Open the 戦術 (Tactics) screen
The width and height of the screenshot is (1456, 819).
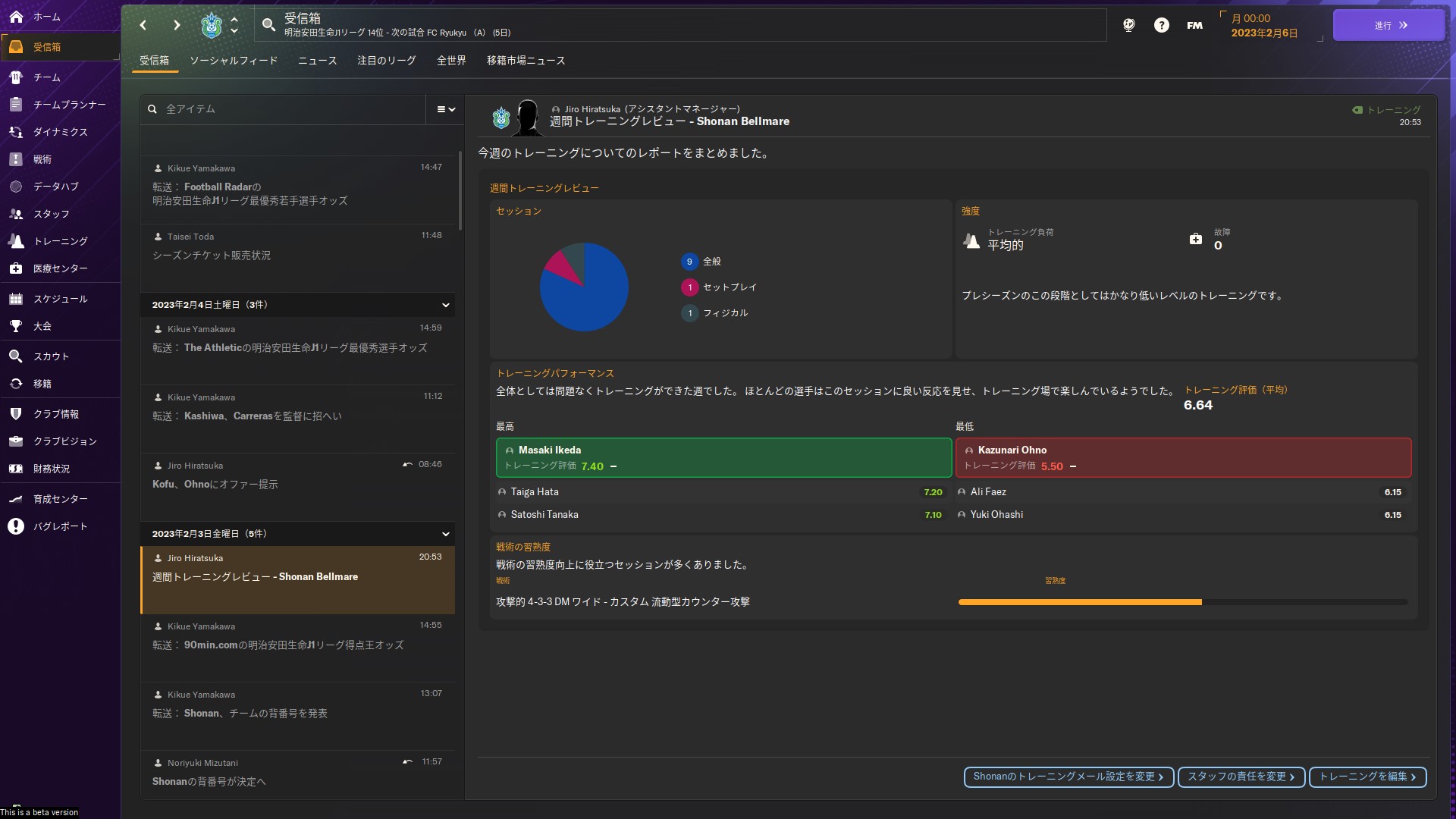tap(43, 159)
